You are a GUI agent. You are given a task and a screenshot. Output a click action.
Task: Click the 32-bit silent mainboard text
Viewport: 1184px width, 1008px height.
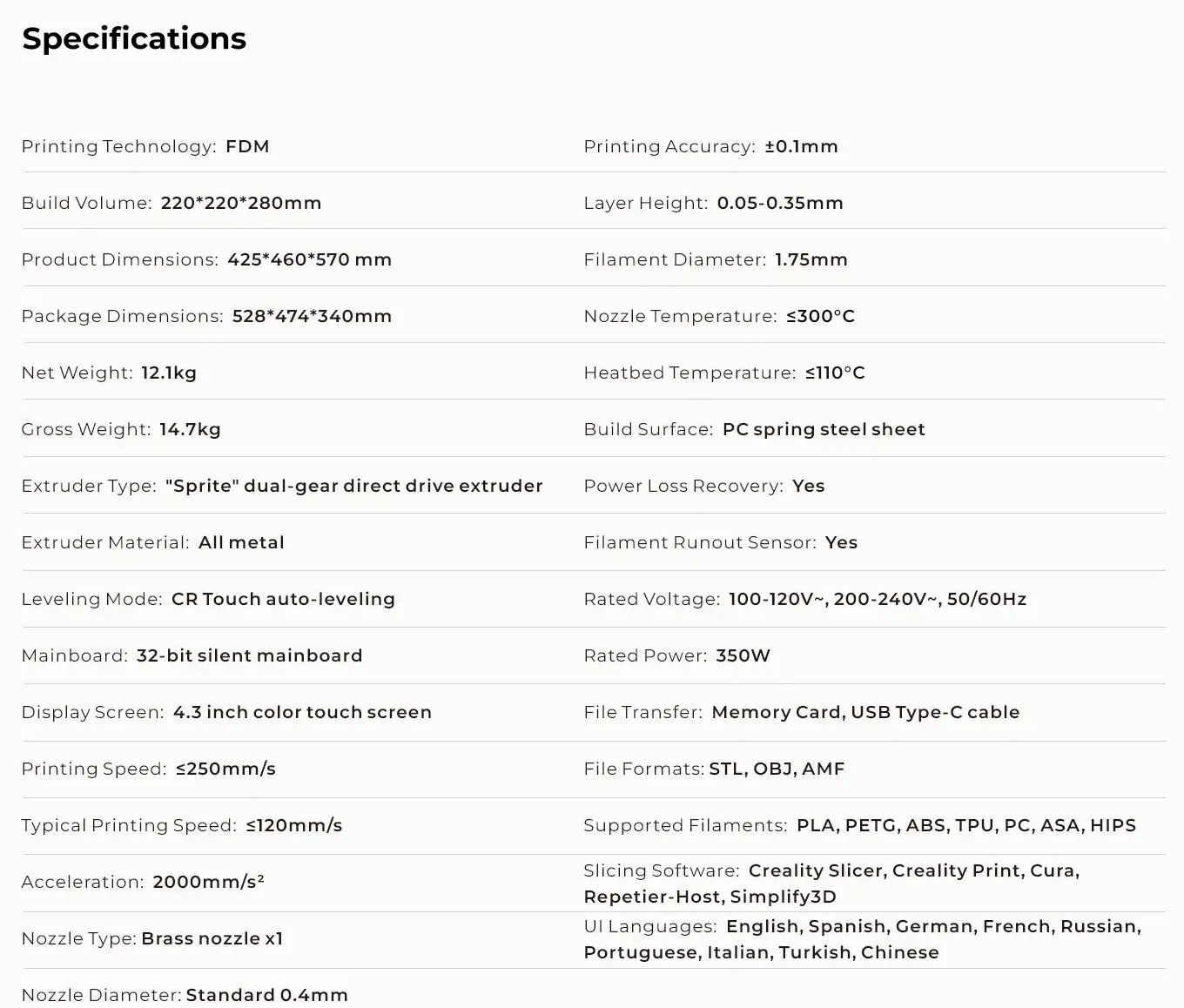click(x=249, y=655)
